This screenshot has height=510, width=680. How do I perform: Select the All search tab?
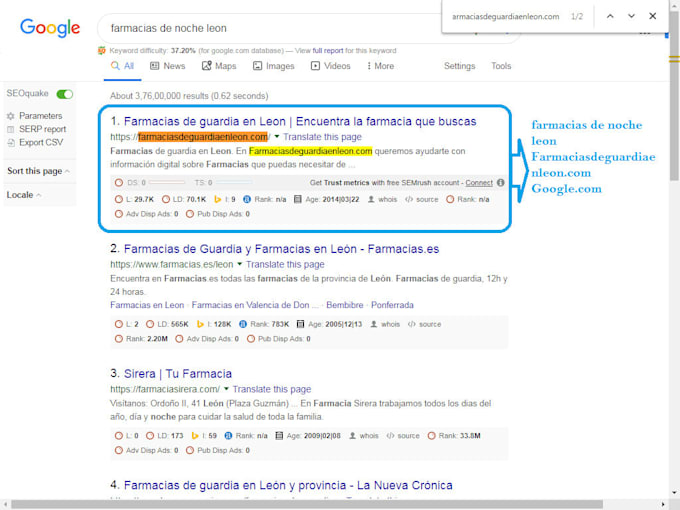coord(122,66)
